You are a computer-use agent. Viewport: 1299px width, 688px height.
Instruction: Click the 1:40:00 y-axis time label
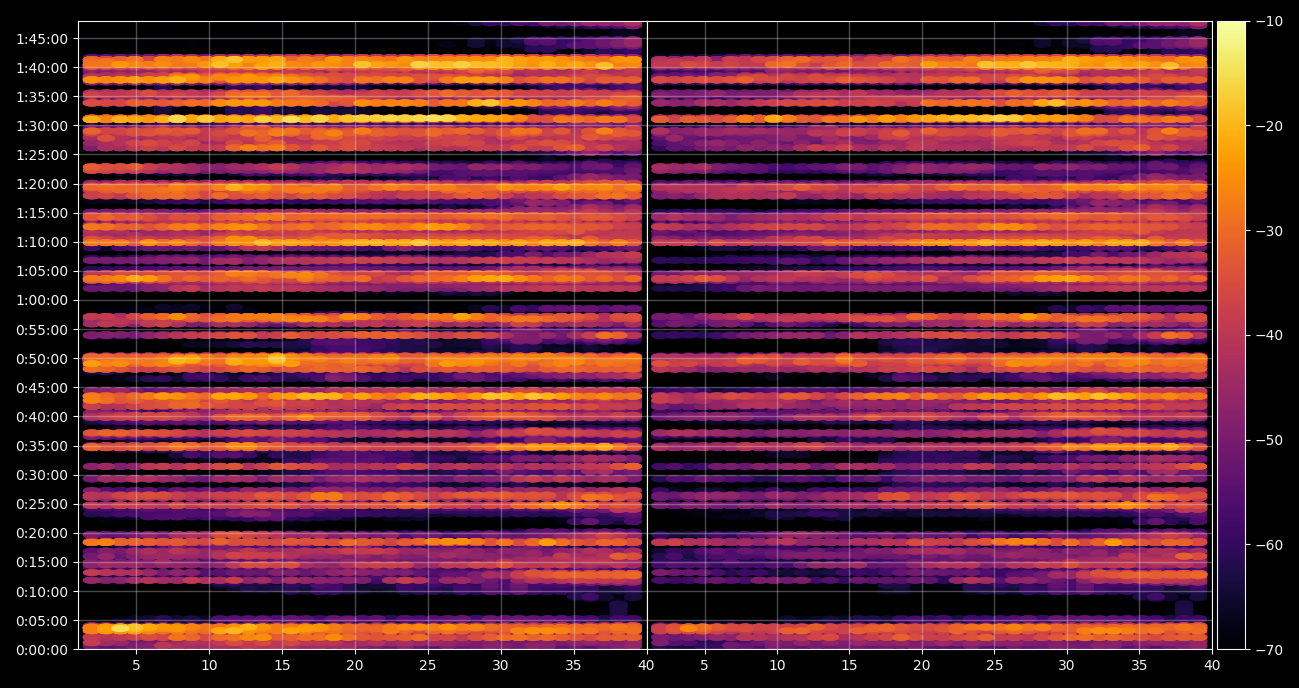tap(43, 68)
